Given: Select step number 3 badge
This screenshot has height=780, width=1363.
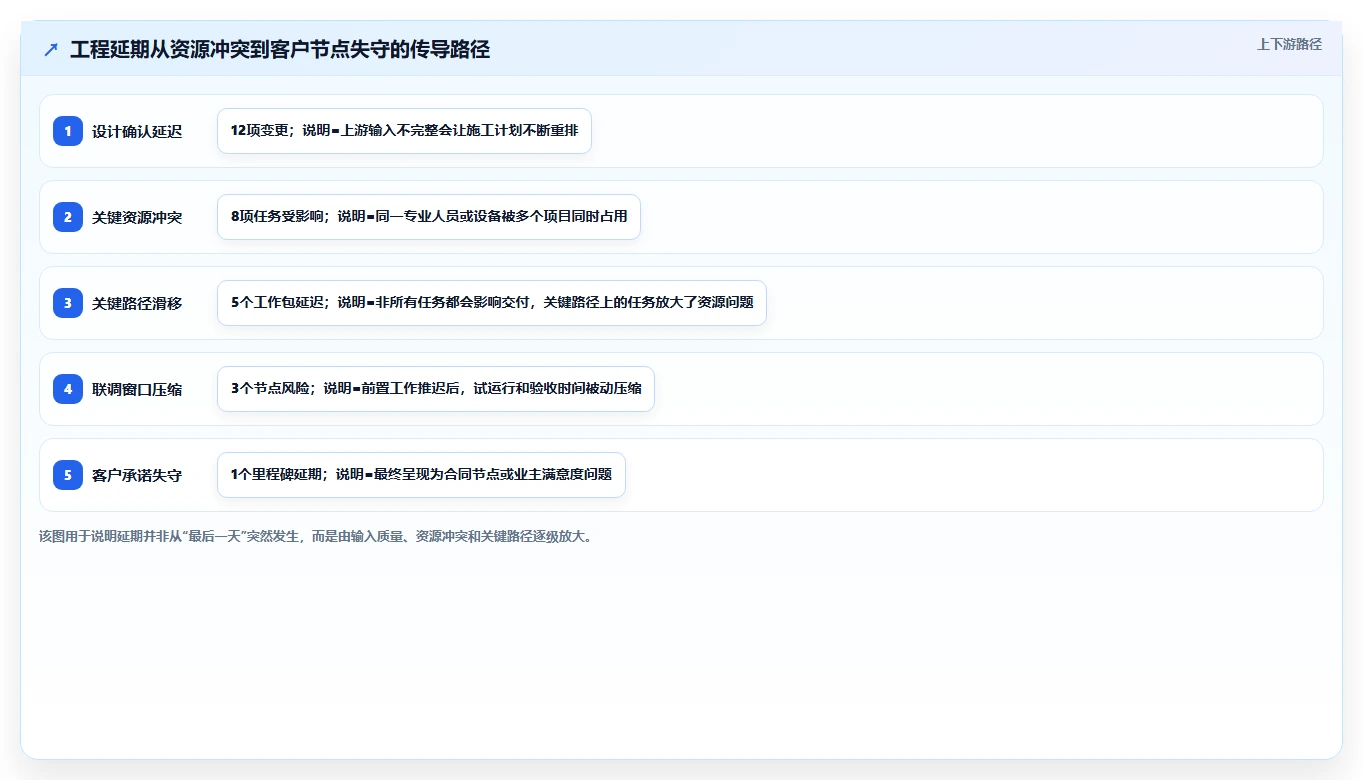Looking at the screenshot, I should (x=68, y=303).
